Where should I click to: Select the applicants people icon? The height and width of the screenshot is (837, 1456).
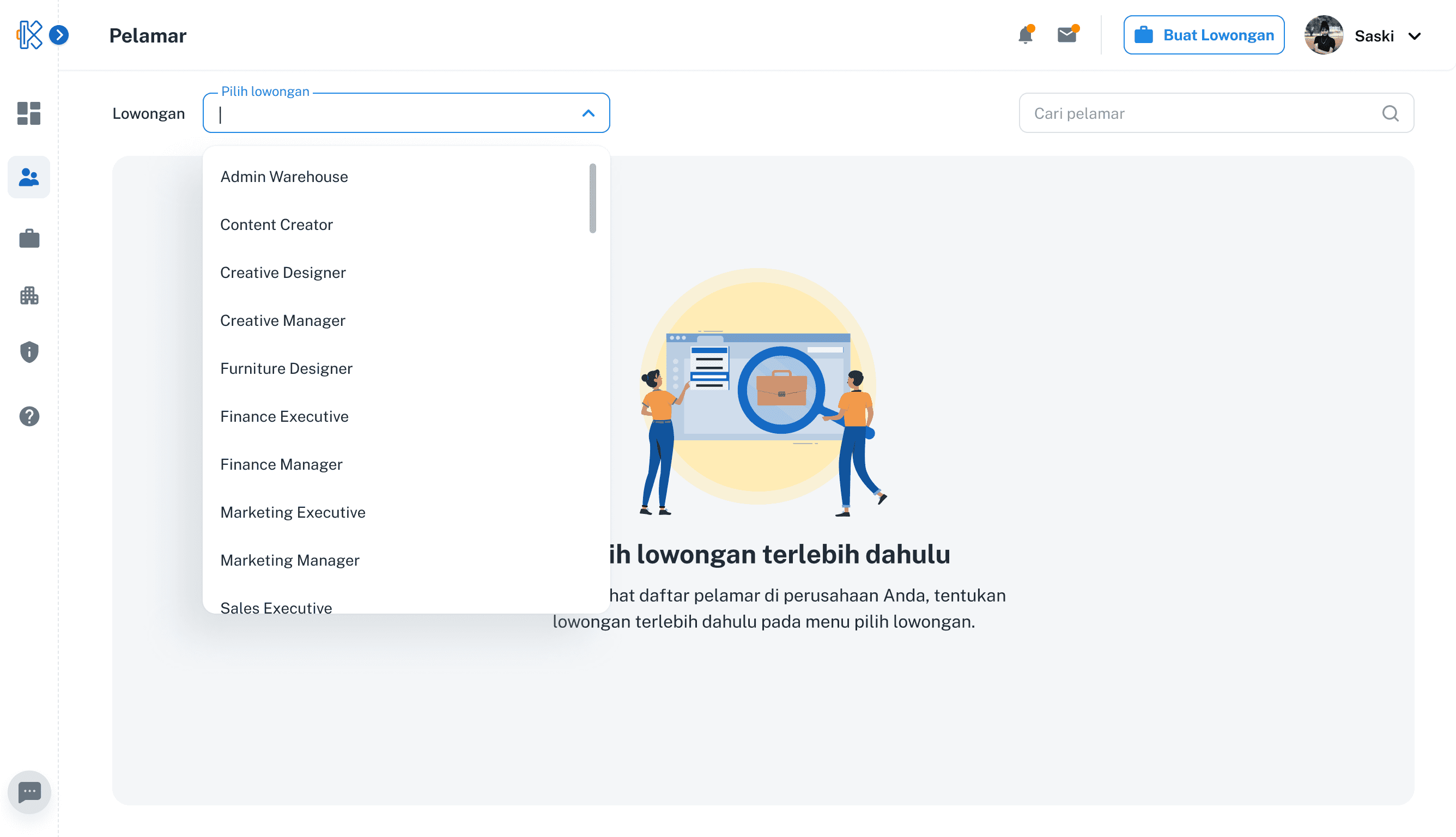coord(29,177)
